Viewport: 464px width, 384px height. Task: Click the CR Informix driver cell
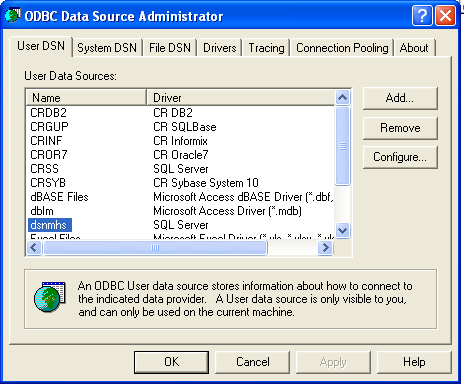180,141
